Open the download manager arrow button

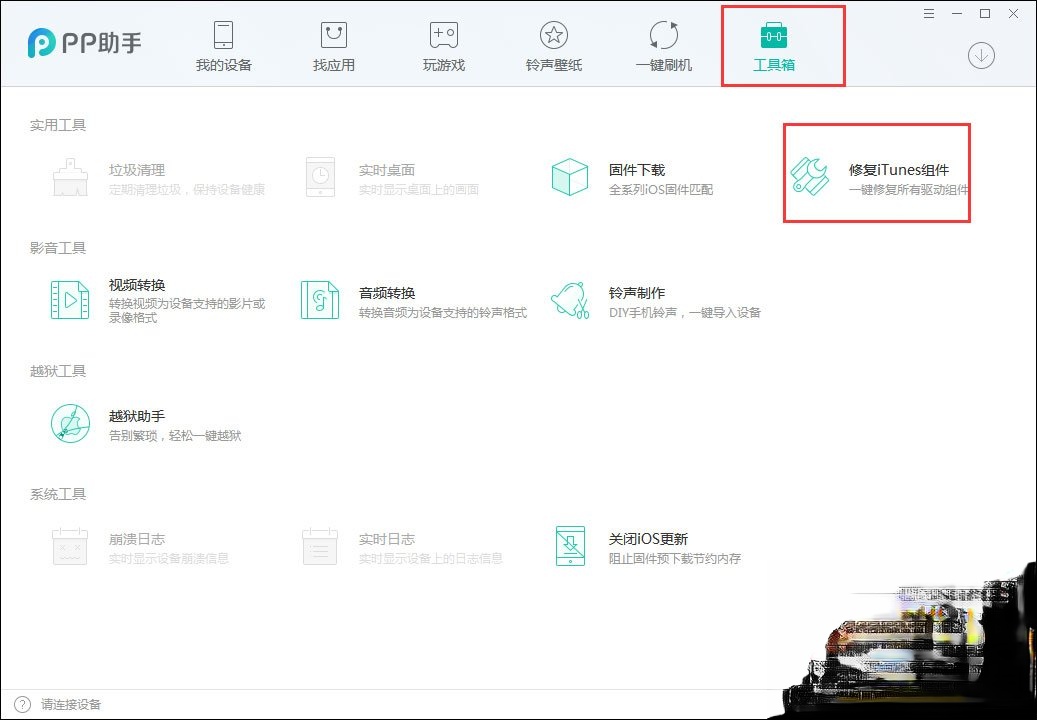pyautogui.click(x=981, y=55)
